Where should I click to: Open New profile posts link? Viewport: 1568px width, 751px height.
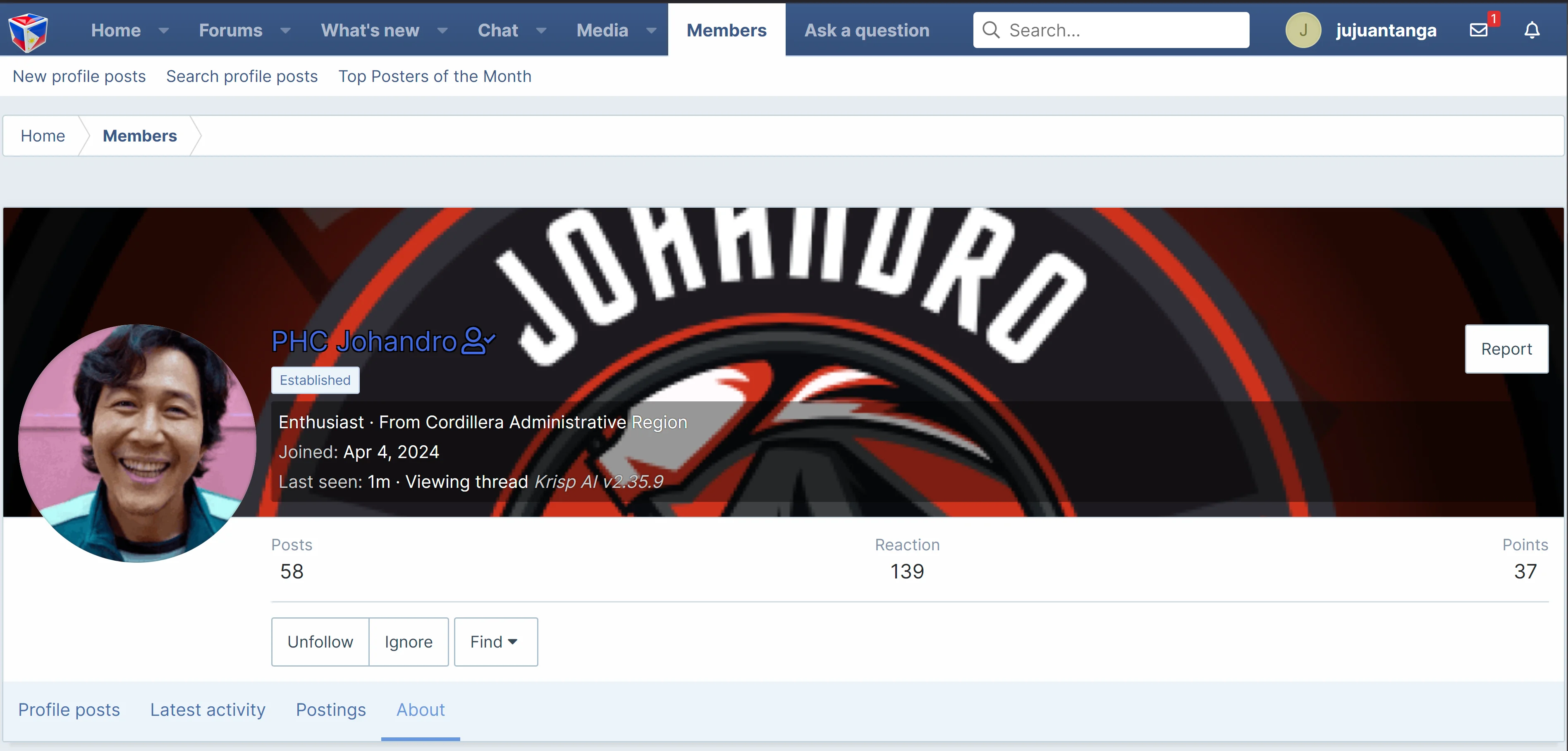[x=79, y=76]
